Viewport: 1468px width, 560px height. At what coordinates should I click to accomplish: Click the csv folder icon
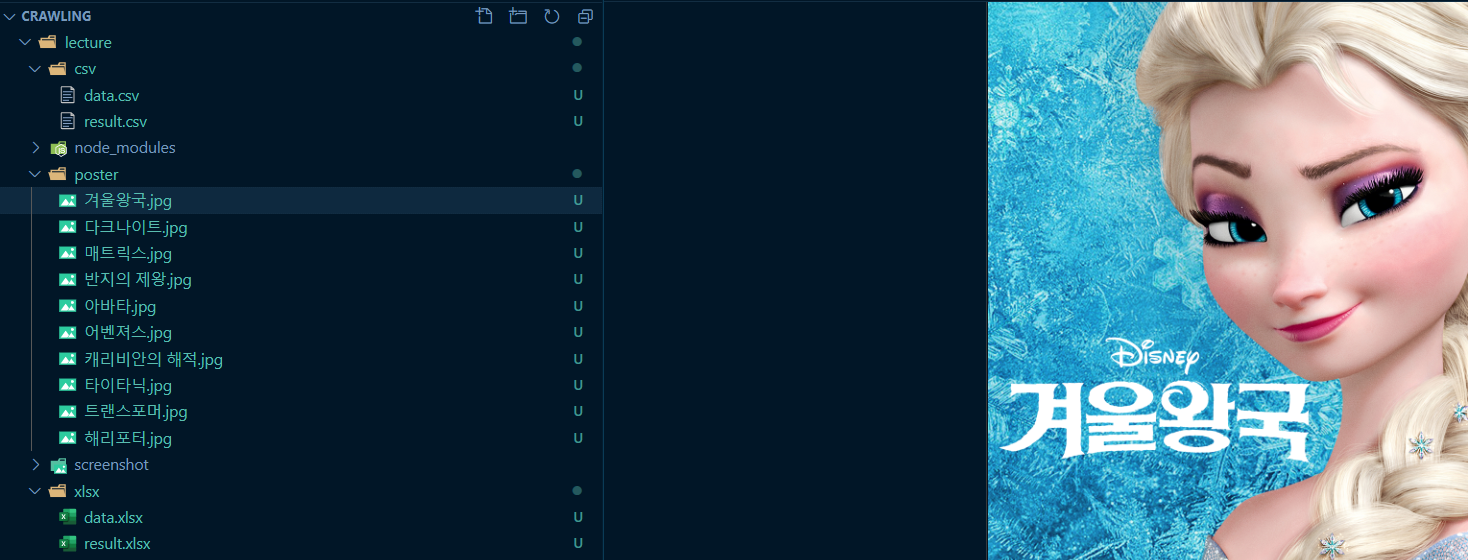pos(58,69)
